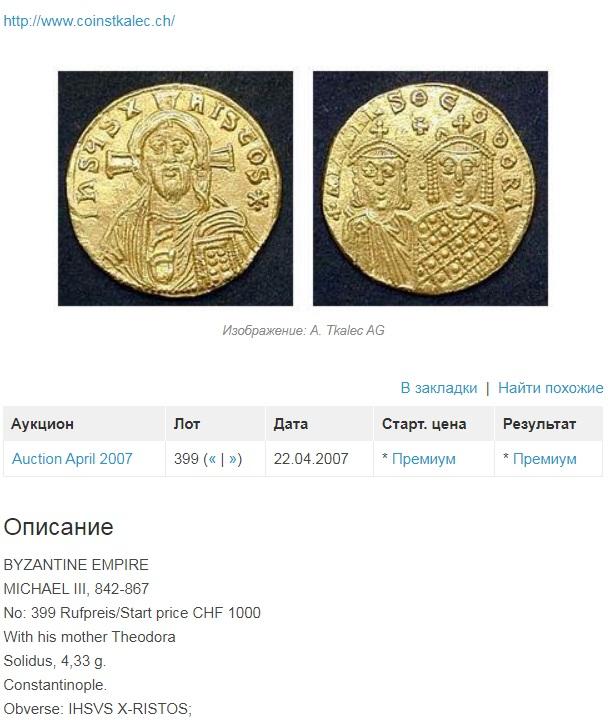Screen dimensions: 608x720
Task: Select the Дата column header
Action: [291, 423]
